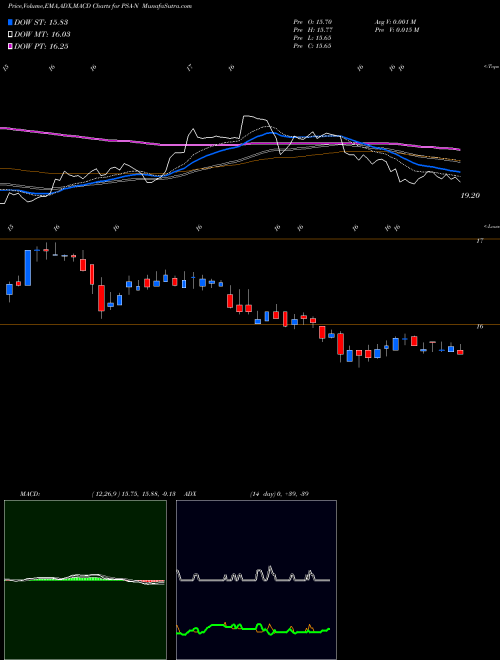Click the 17 price axis label
This screenshot has width=500, height=660.
pyautogui.click(x=480, y=241)
